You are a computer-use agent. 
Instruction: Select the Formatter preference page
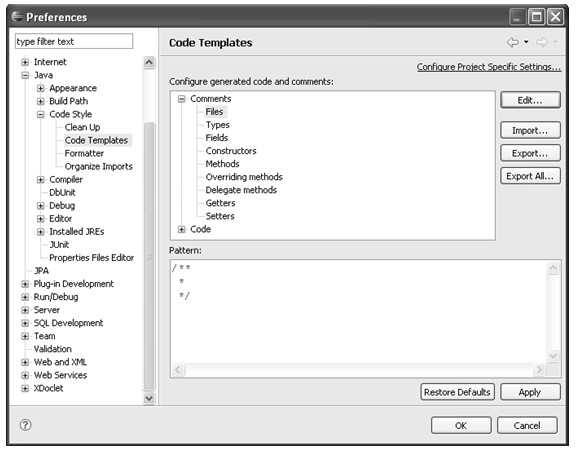click(x=84, y=154)
